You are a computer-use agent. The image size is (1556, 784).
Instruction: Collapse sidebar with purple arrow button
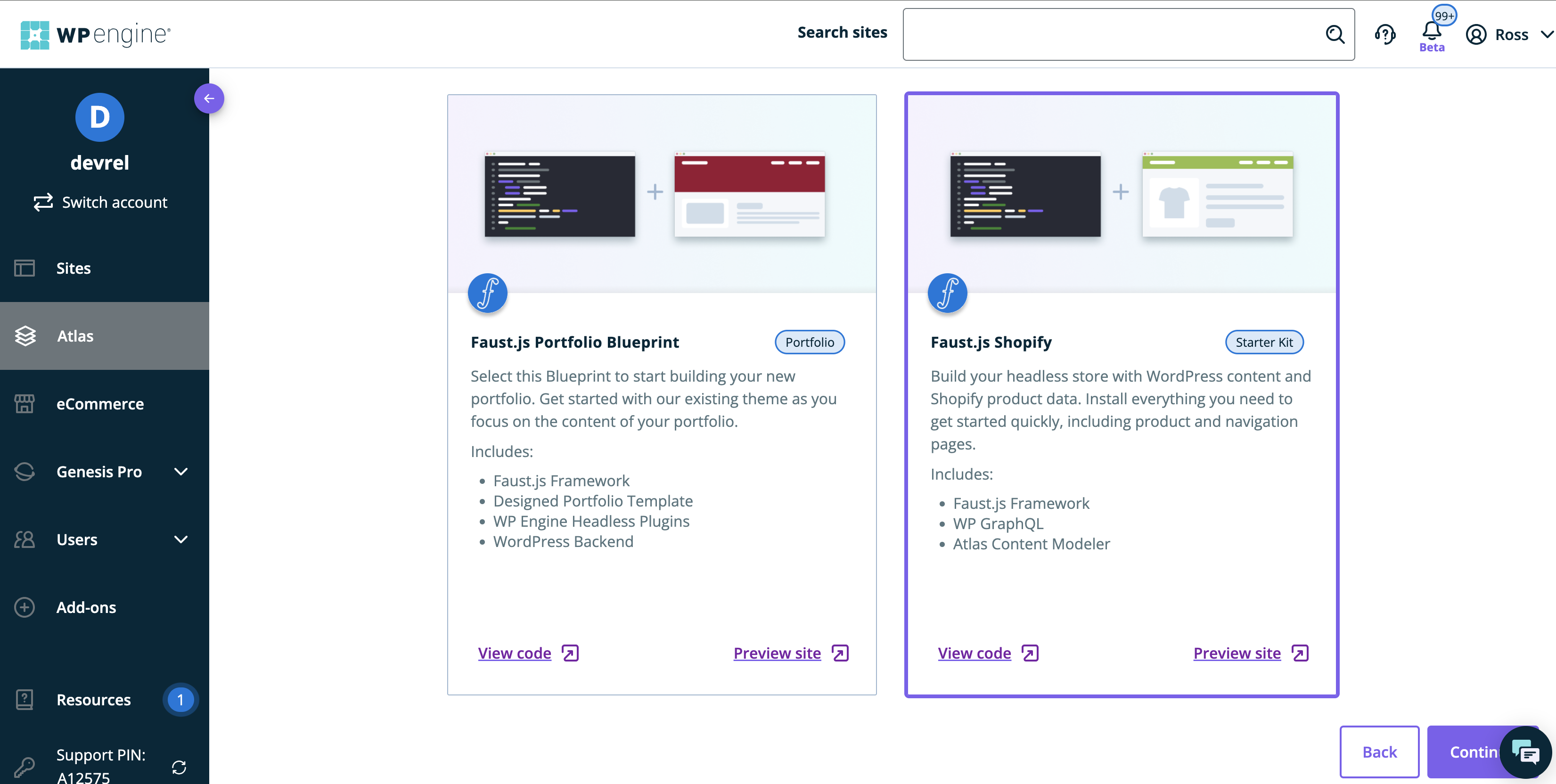[x=208, y=98]
